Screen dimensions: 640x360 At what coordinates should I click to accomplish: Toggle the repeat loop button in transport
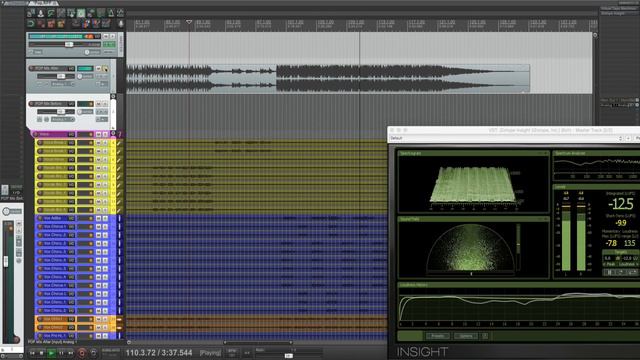[x=93, y=353]
